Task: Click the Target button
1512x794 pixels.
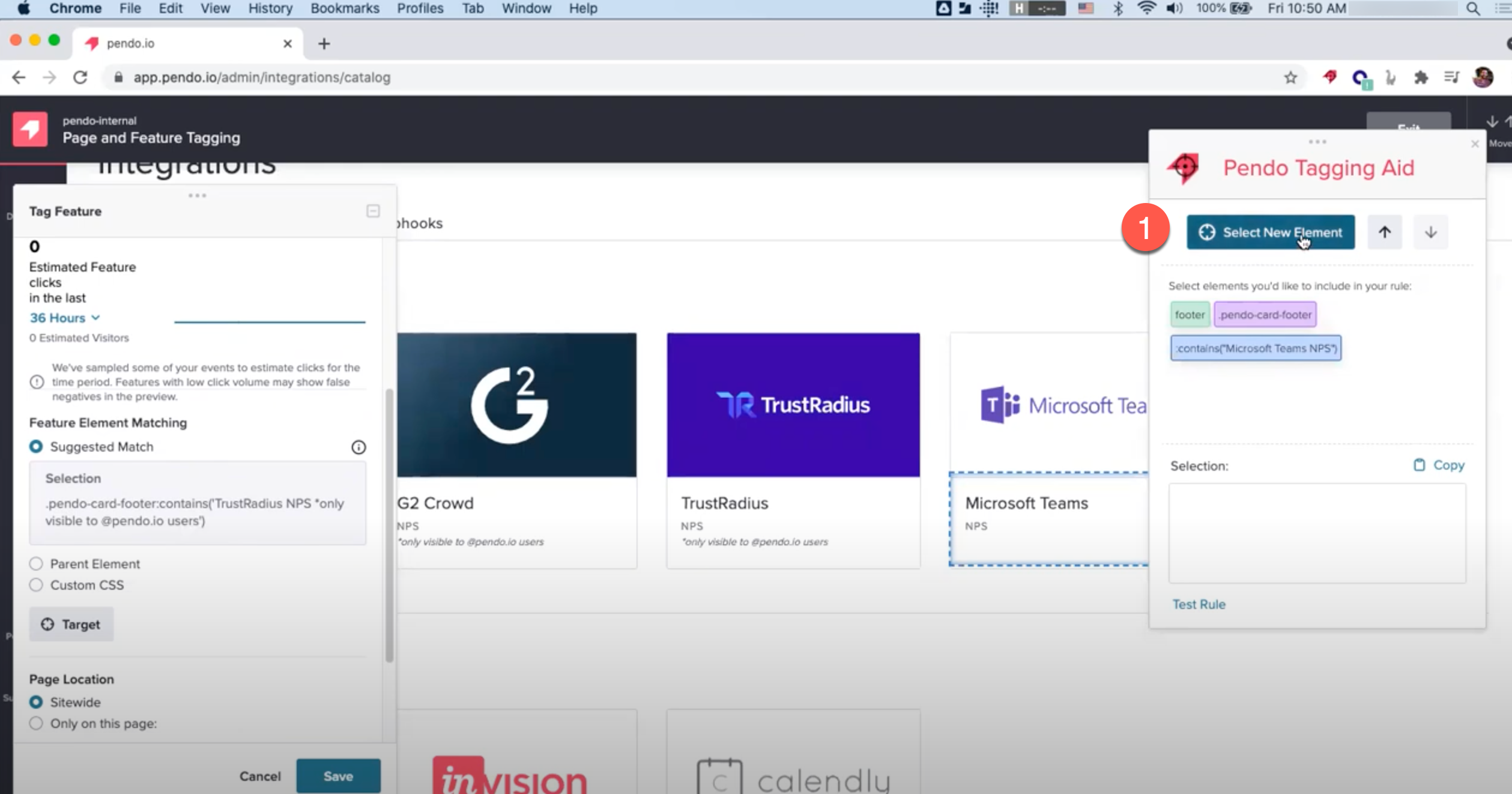Action: point(71,625)
